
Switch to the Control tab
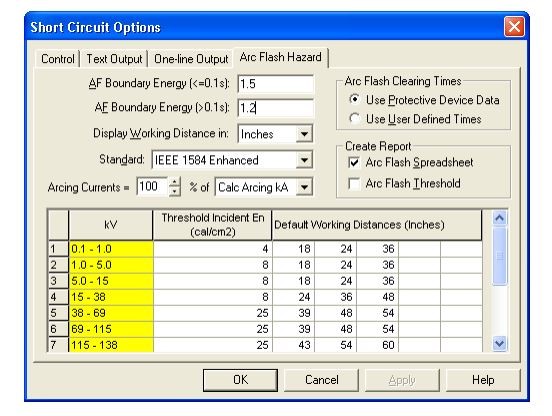(x=58, y=59)
